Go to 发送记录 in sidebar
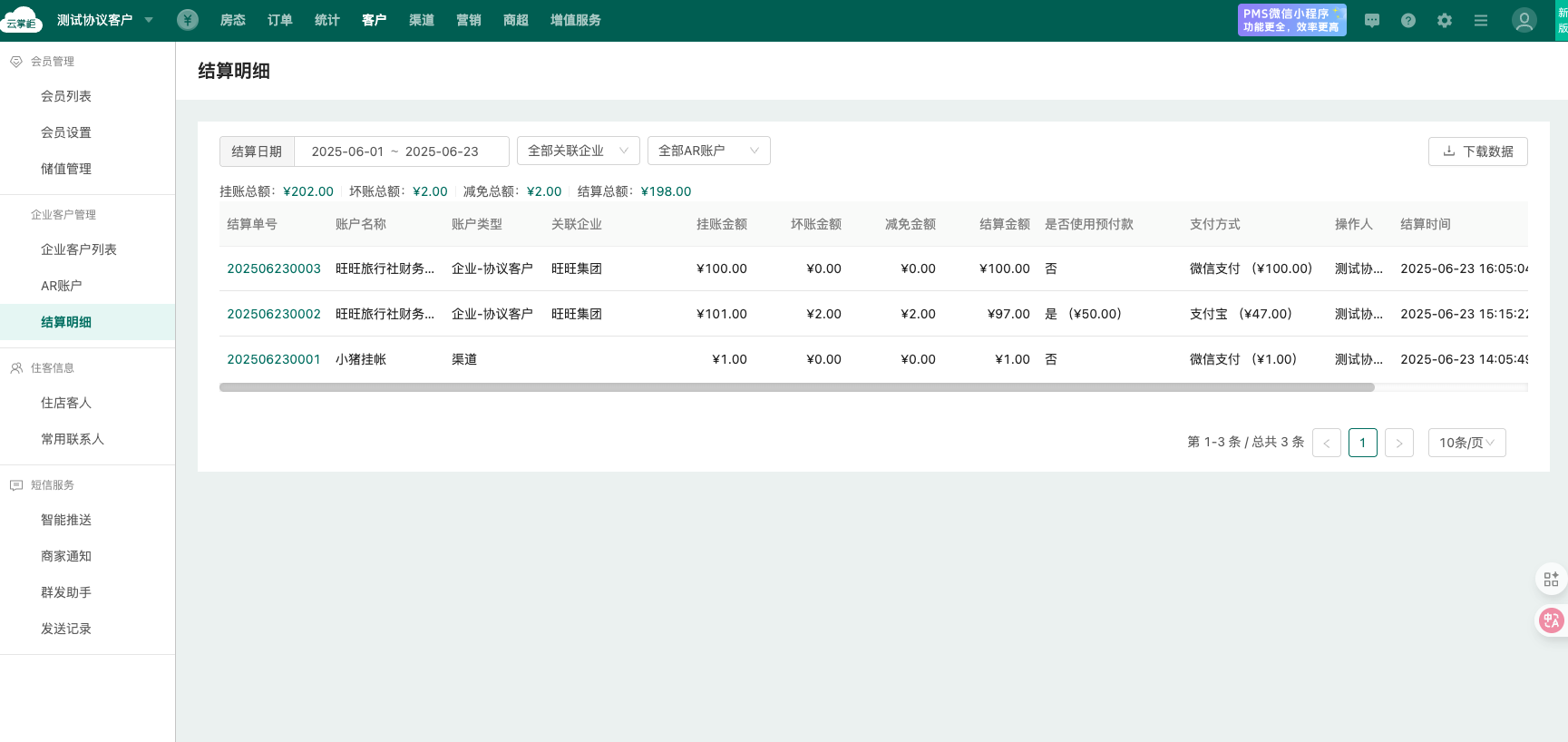 tap(66, 629)
